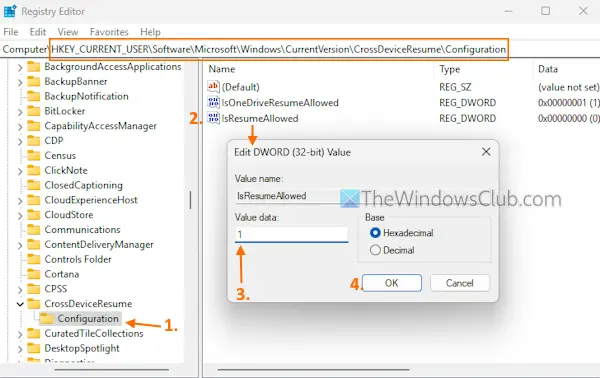This screenshot has width=600, height=378.
Task: Click the CuratedTileCollections folder icon
Action: click(34, 334)
